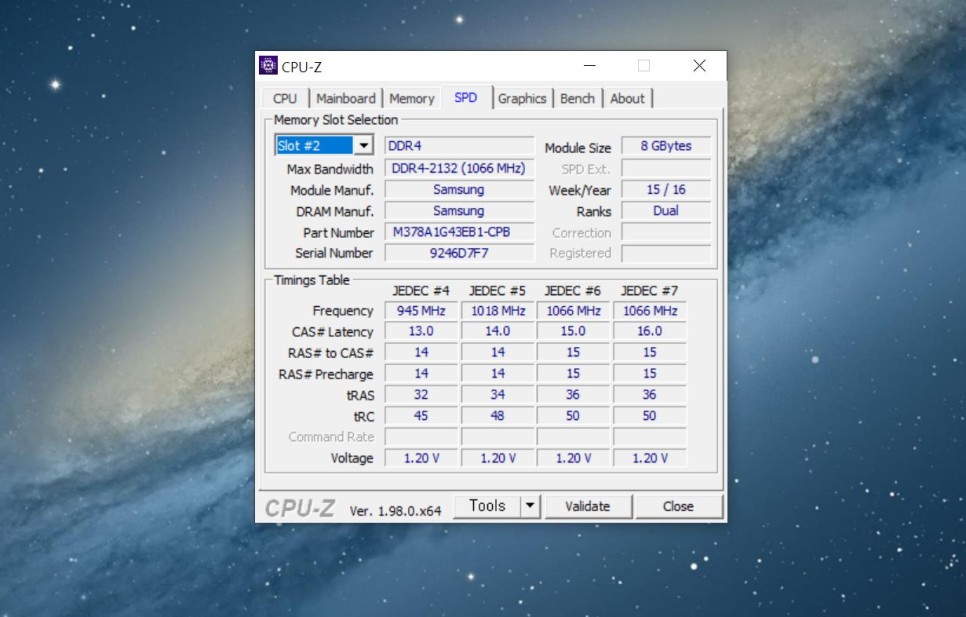The width and height of the screenshot is (966, 617).
Task: Go to the Graphics tab
Action: (x=522, y=99)
